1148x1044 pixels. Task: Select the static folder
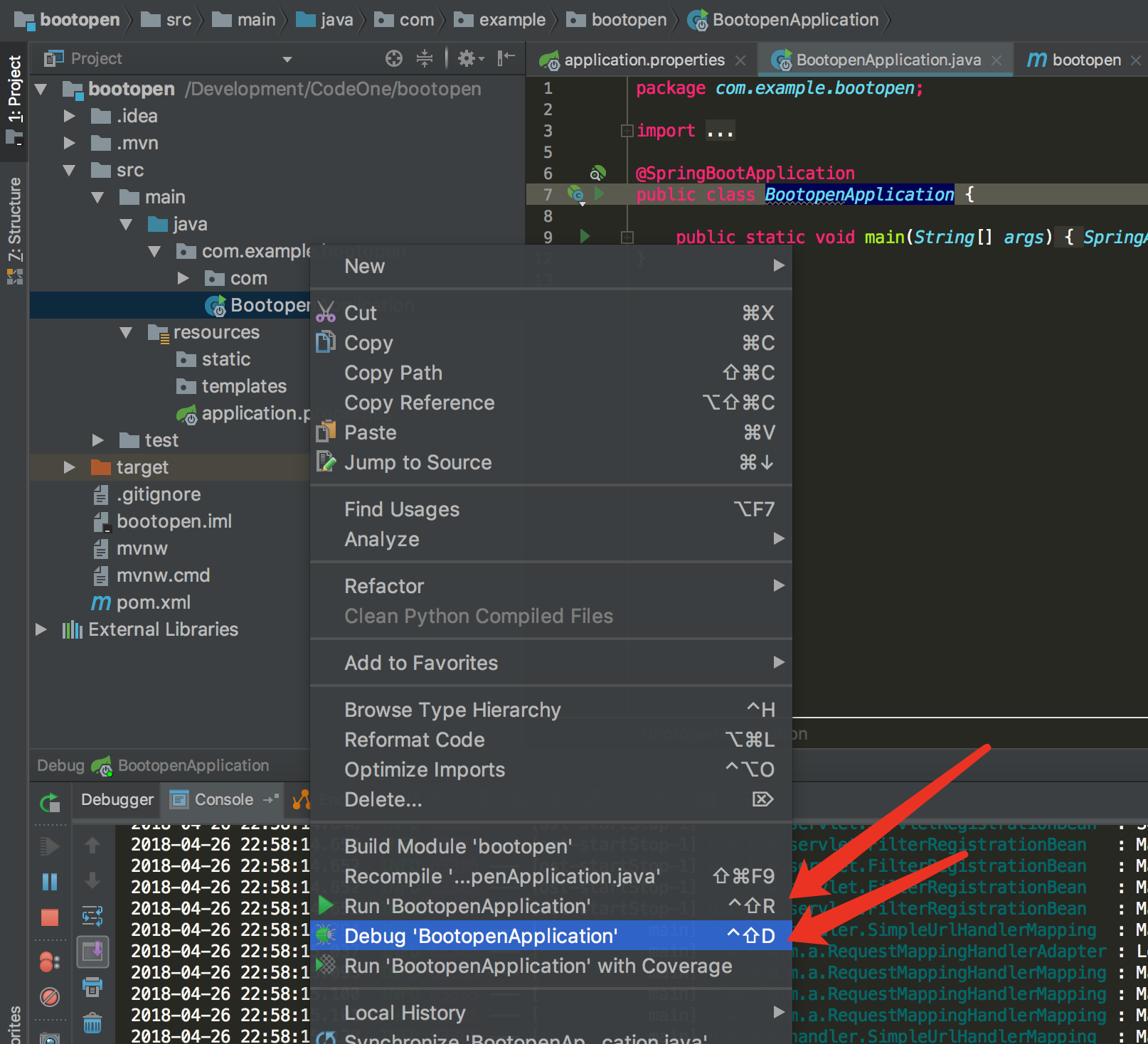(x=213, y=359)
